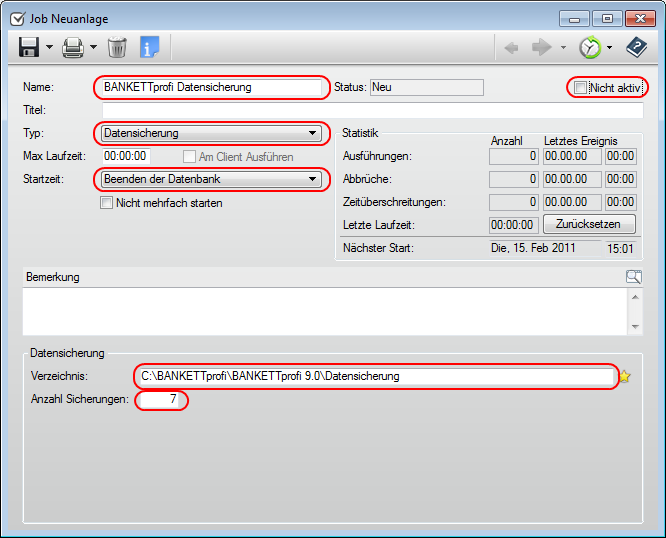Open the help book icon
This screenshot has width=666, height=538.
coord(636,47)
